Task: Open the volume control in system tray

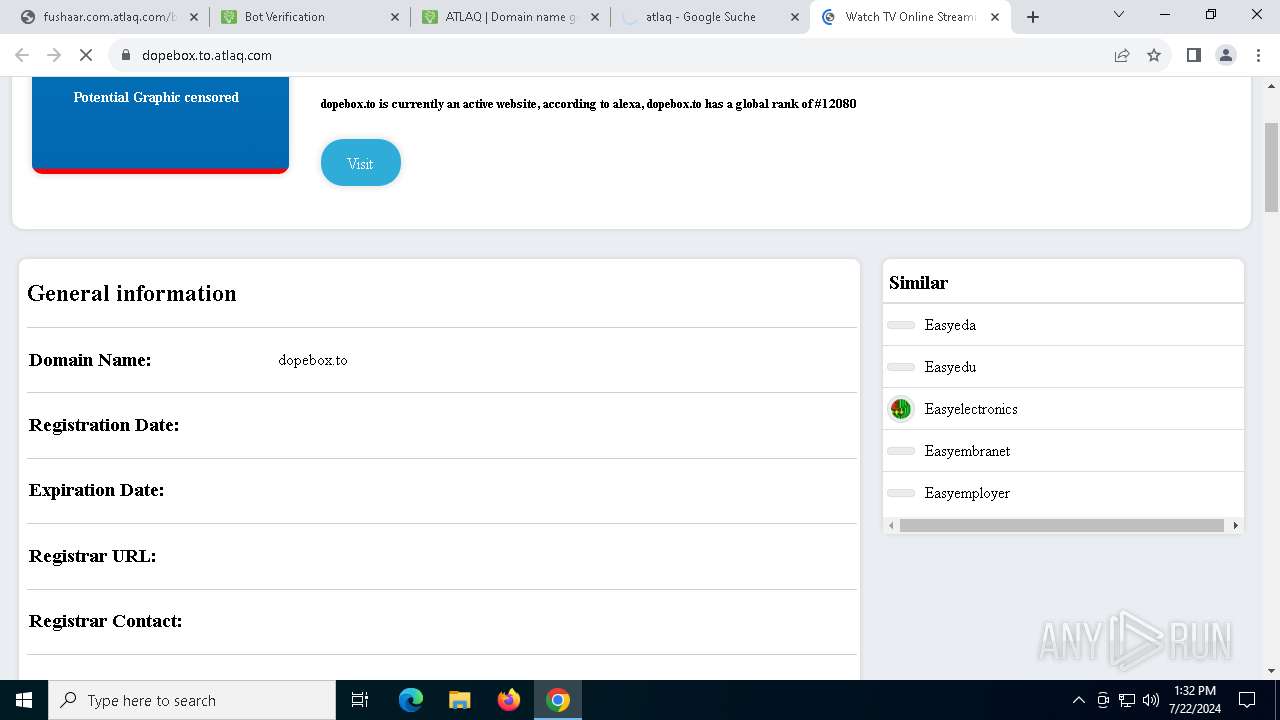Action: [x=1151, y=700]
